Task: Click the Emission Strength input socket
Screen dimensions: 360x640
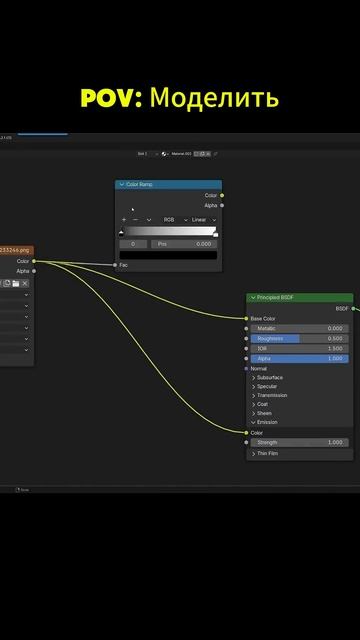Action: pos(246,442)
